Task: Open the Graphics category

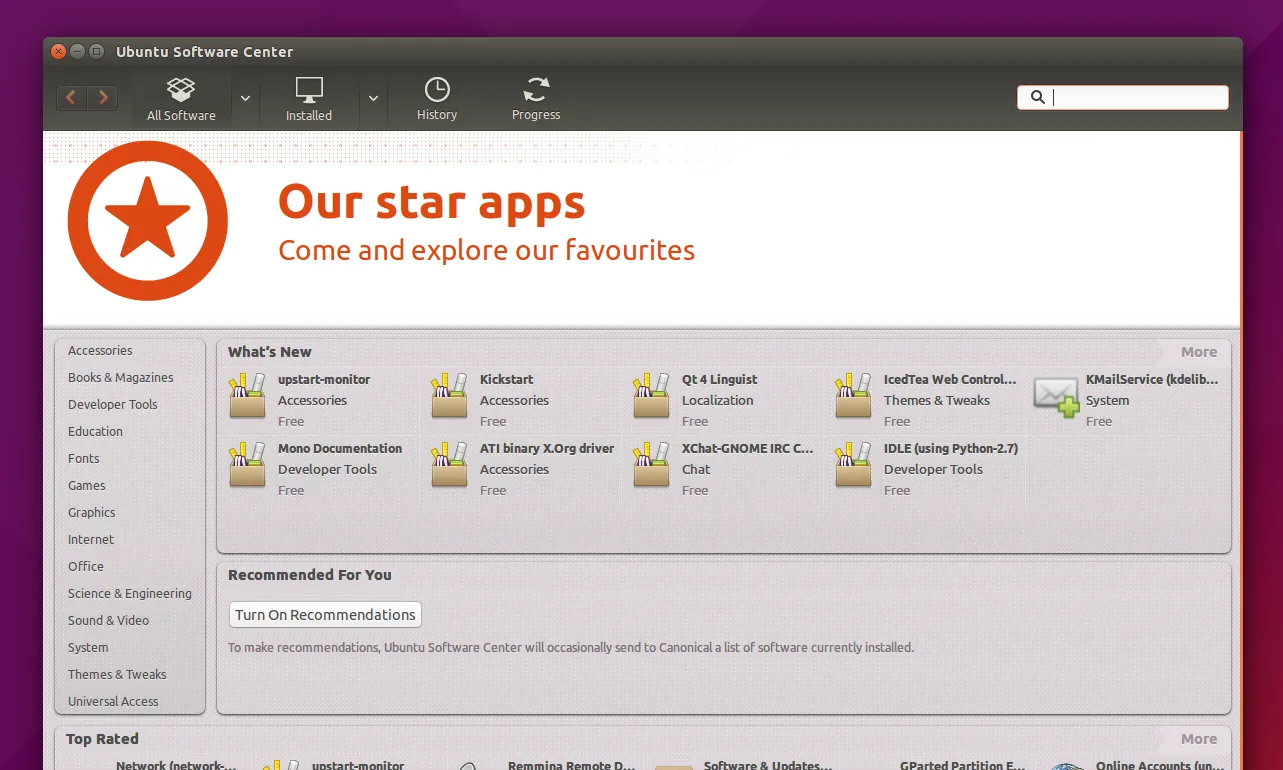Action: coord(92,513)
